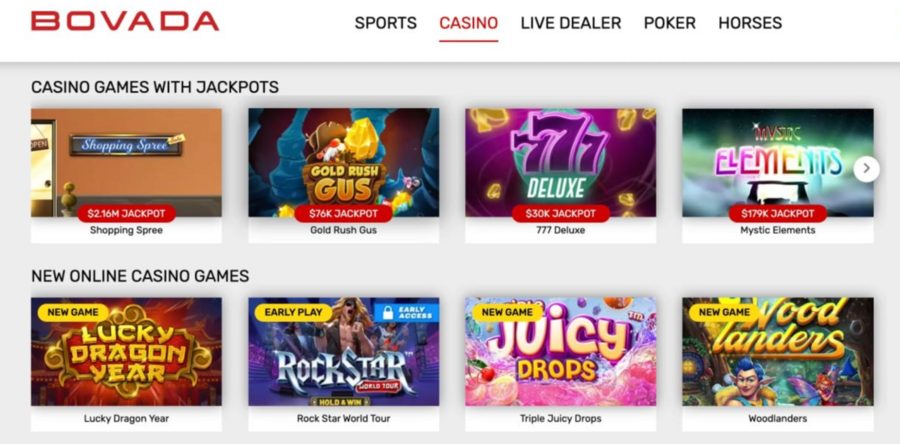
Task: Click the New Game badge on Woodlanders
Action: (x=724, y=313)
